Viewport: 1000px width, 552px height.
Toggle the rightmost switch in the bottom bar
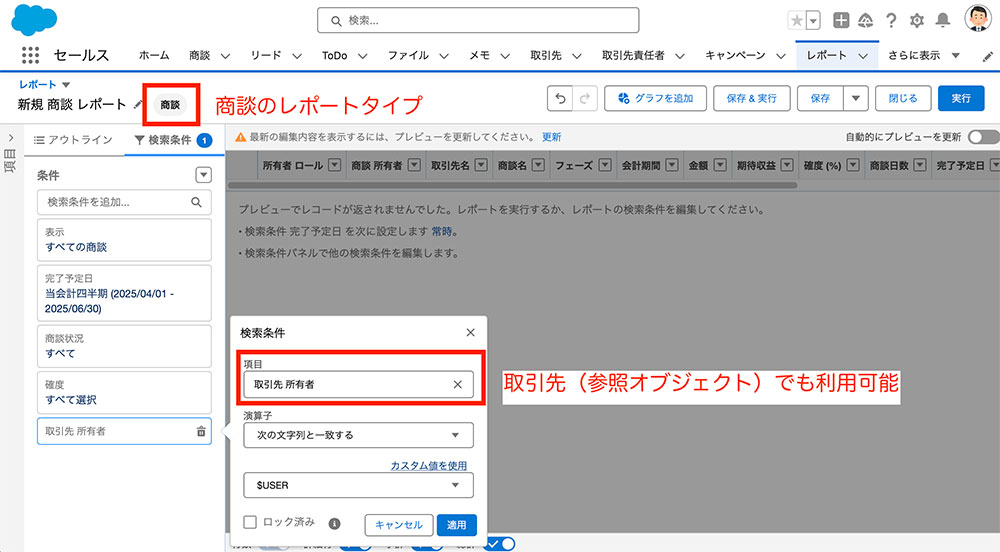499,544
